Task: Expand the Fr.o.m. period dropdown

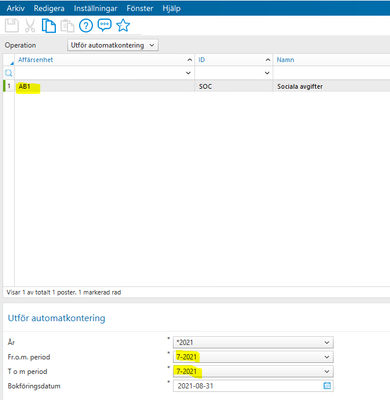Action: click(253, 357)
